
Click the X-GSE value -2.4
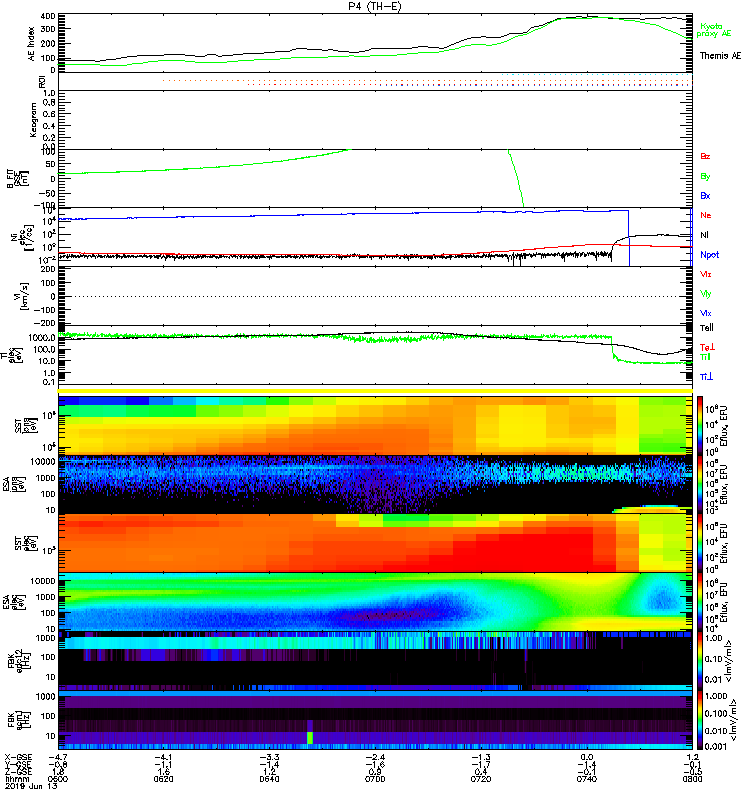[x=375, y=758]
